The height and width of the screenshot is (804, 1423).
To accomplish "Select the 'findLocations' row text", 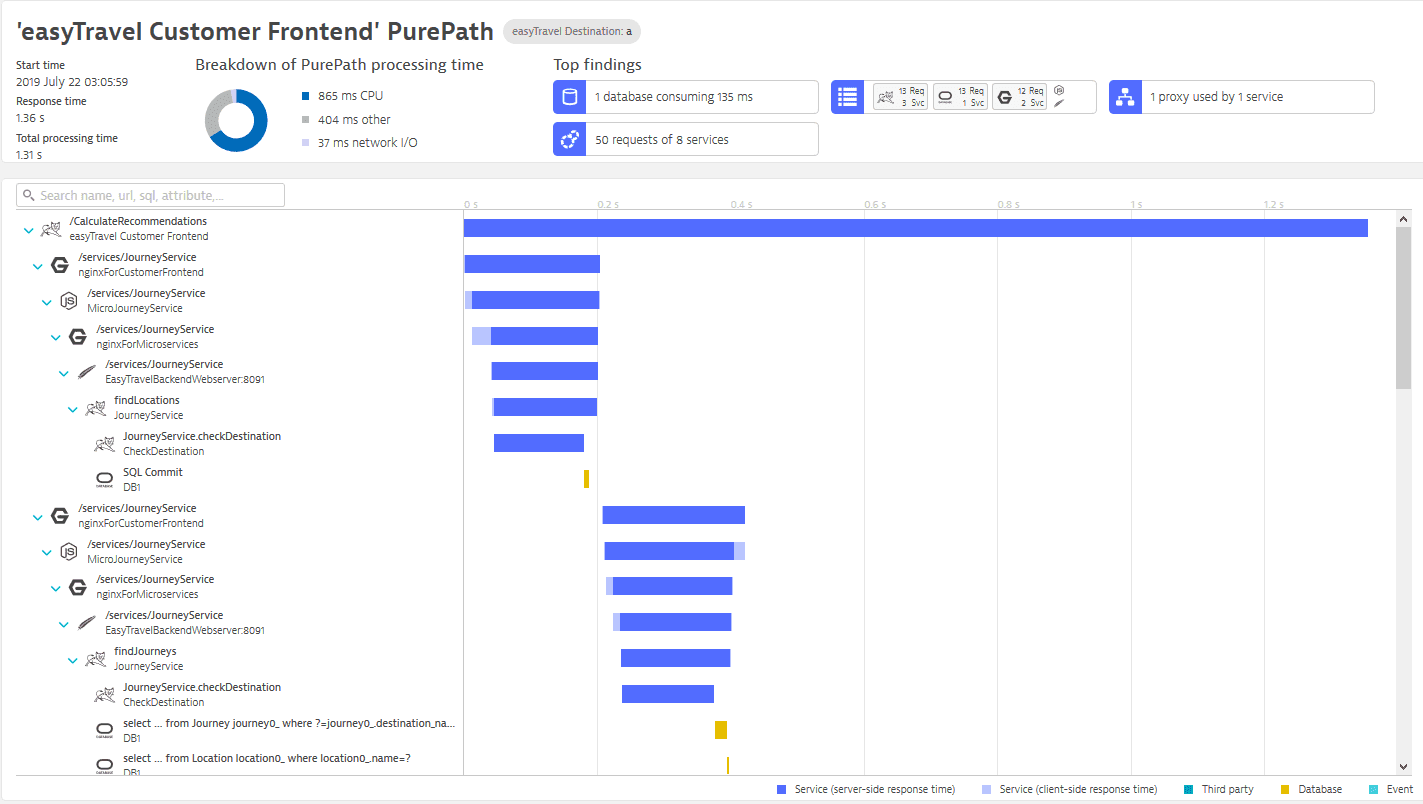I will click(x=147, y=400).
